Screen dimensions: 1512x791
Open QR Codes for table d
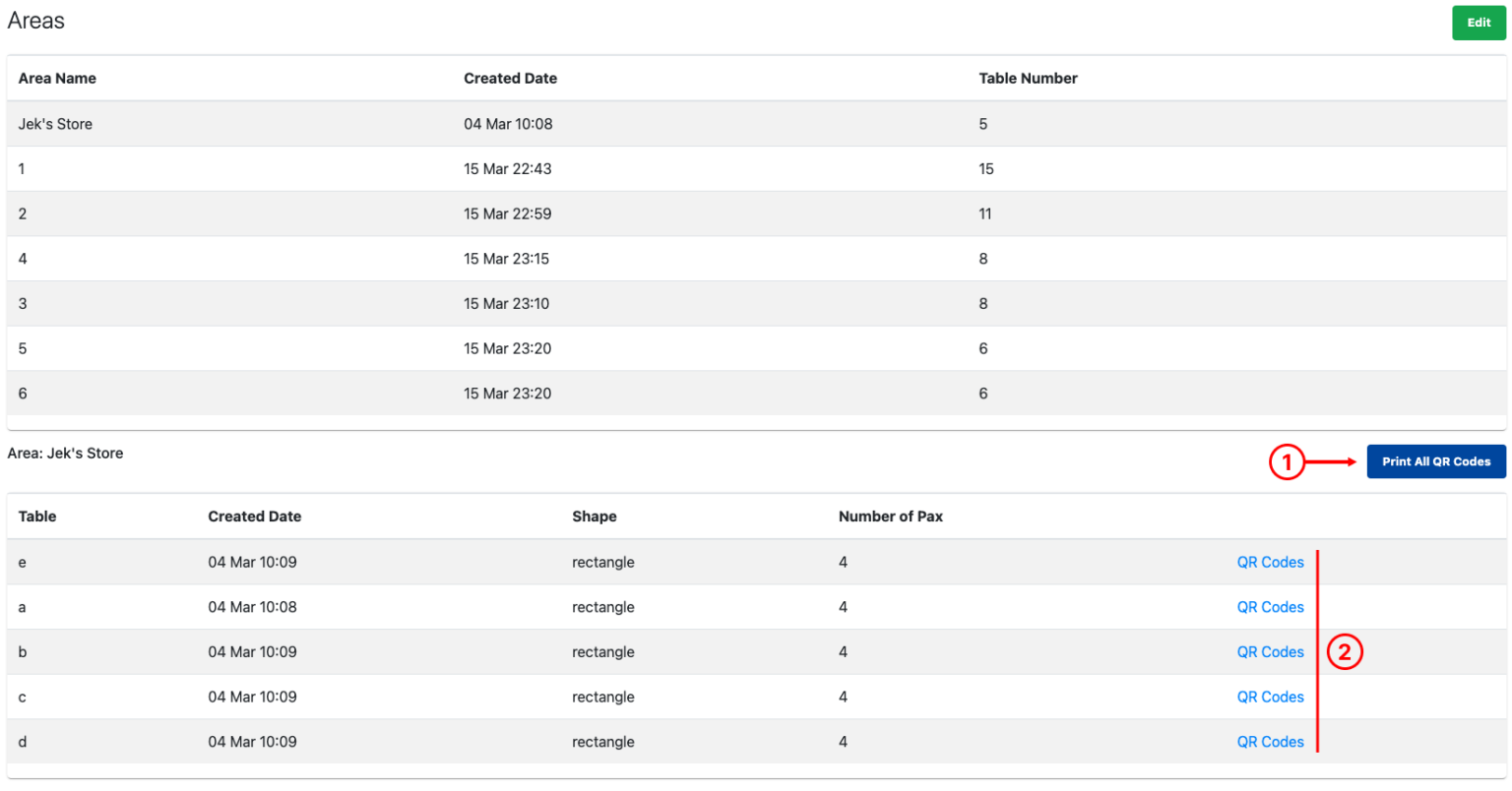1270,741
